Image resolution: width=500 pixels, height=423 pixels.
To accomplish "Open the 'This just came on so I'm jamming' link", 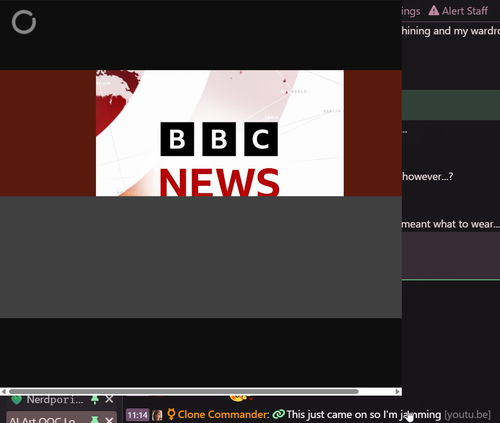I will [364, 415].
